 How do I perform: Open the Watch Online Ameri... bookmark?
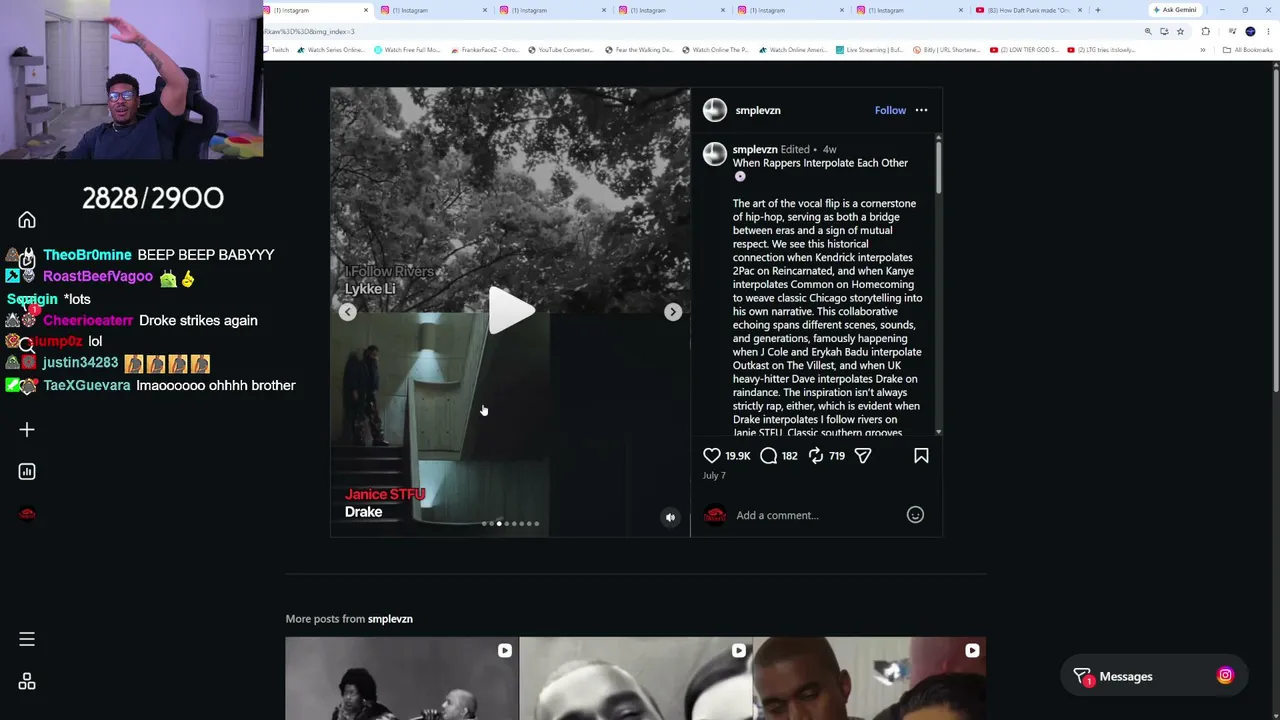pos(793,50)
